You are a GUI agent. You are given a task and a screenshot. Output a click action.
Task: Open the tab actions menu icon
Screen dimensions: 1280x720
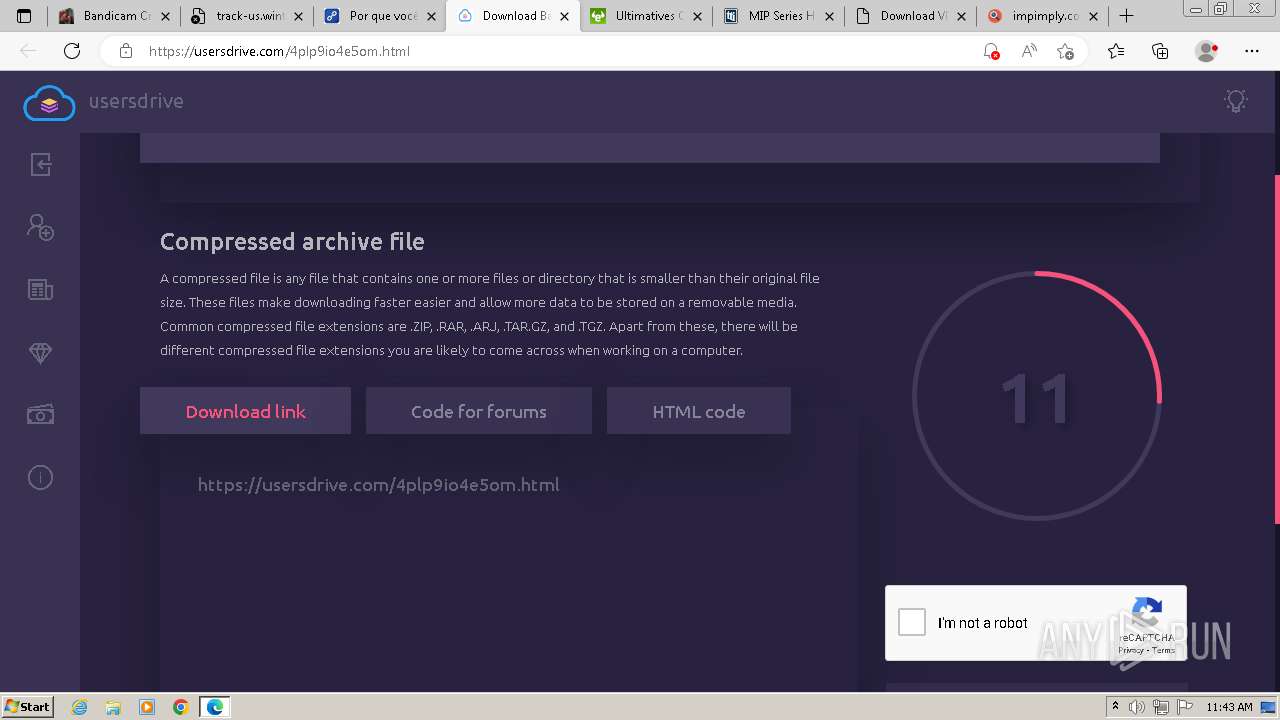[x=24, y=16]
